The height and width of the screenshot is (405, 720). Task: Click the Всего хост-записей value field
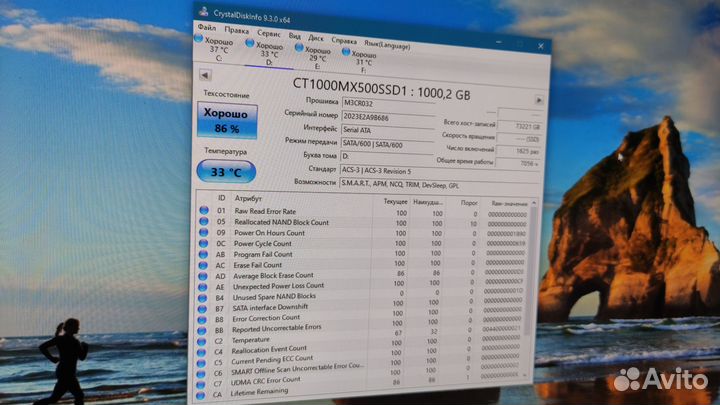[519, 126]
